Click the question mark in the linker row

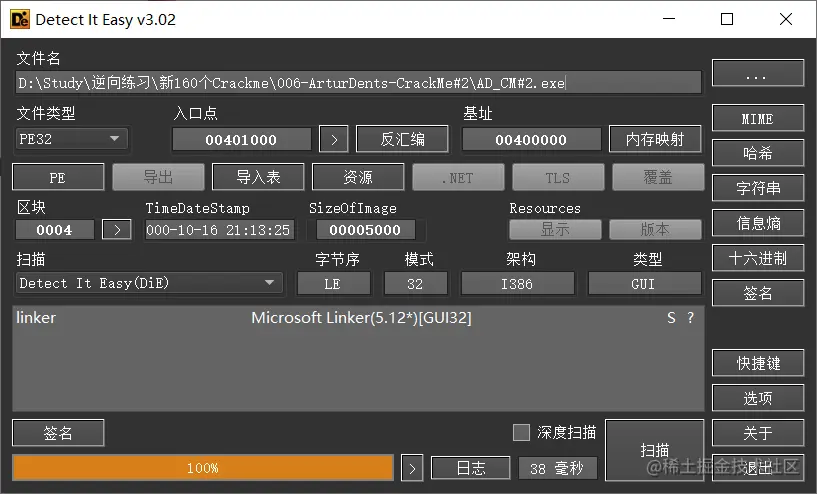coord(690,318)
